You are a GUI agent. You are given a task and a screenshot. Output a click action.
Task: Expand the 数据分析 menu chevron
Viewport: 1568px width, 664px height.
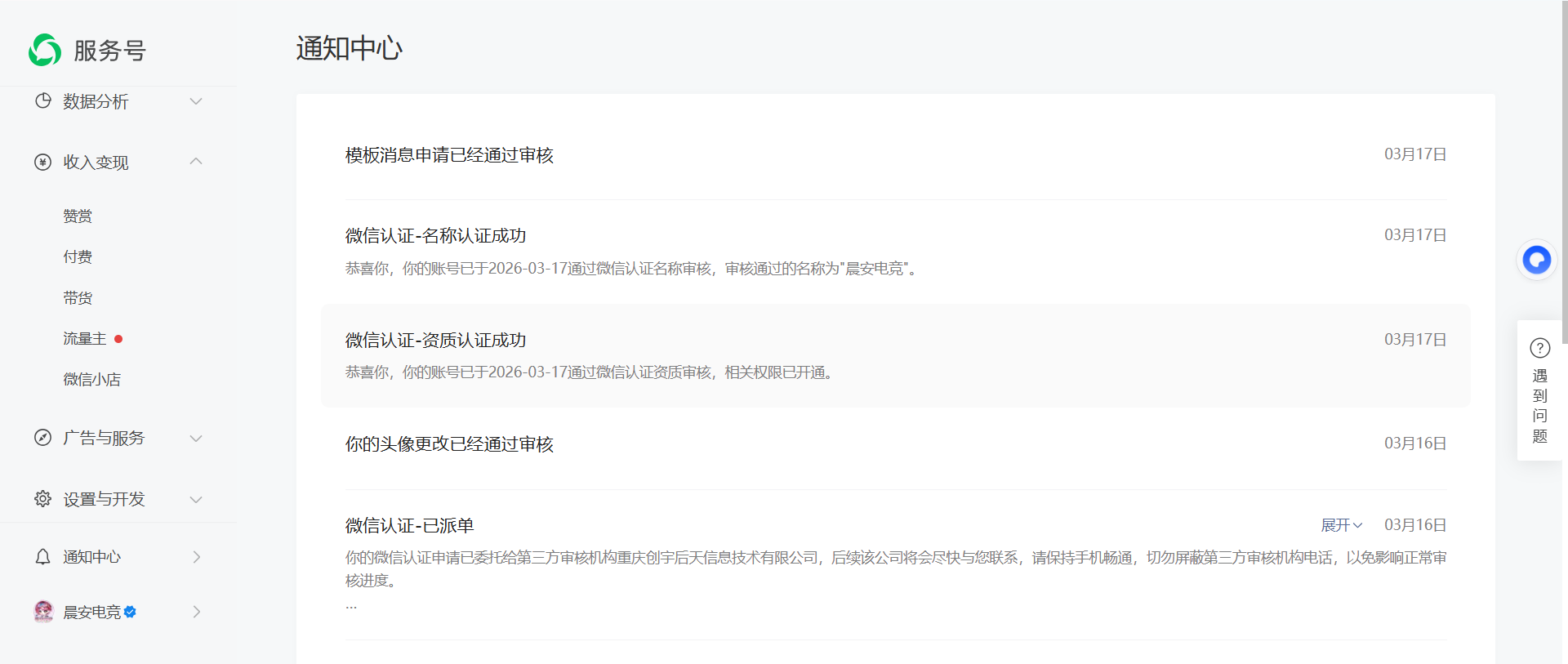pos(196,101)
